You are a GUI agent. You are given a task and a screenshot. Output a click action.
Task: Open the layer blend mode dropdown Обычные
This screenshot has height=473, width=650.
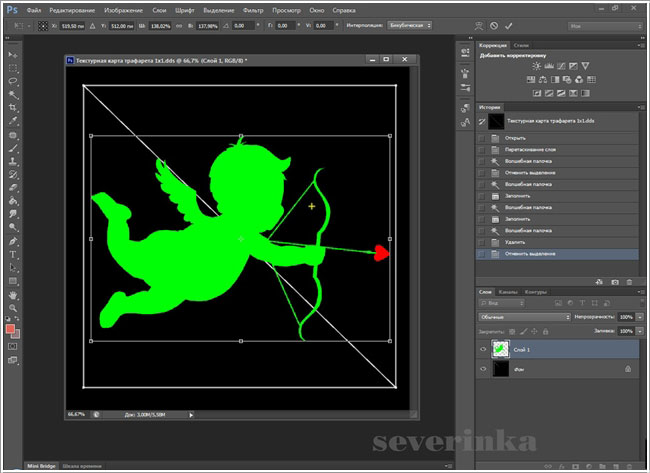[525, 316]
